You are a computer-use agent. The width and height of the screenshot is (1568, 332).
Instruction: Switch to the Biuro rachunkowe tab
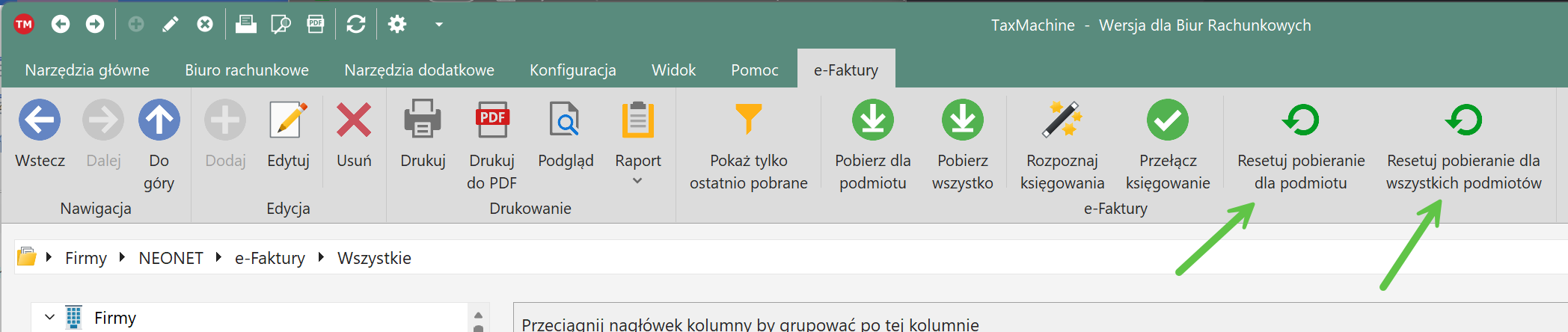click(x=247, y=70)
